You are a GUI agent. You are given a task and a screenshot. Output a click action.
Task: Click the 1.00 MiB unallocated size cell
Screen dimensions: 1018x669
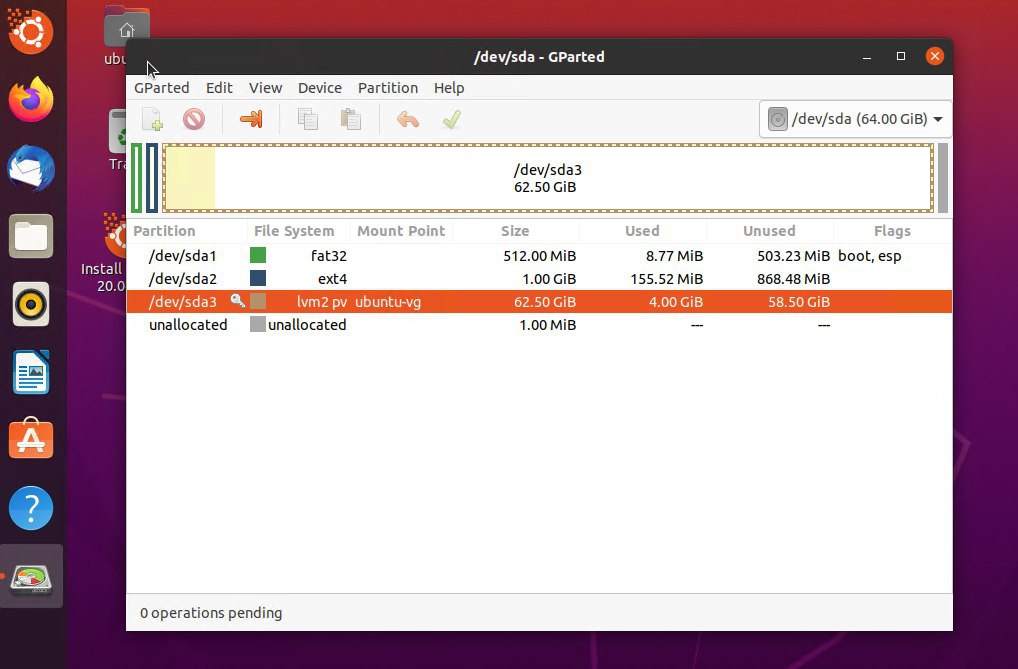[x=547, y=325]
